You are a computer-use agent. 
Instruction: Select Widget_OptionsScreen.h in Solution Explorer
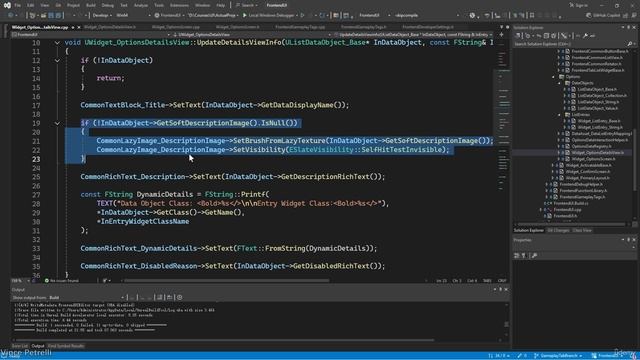(593, 159)
